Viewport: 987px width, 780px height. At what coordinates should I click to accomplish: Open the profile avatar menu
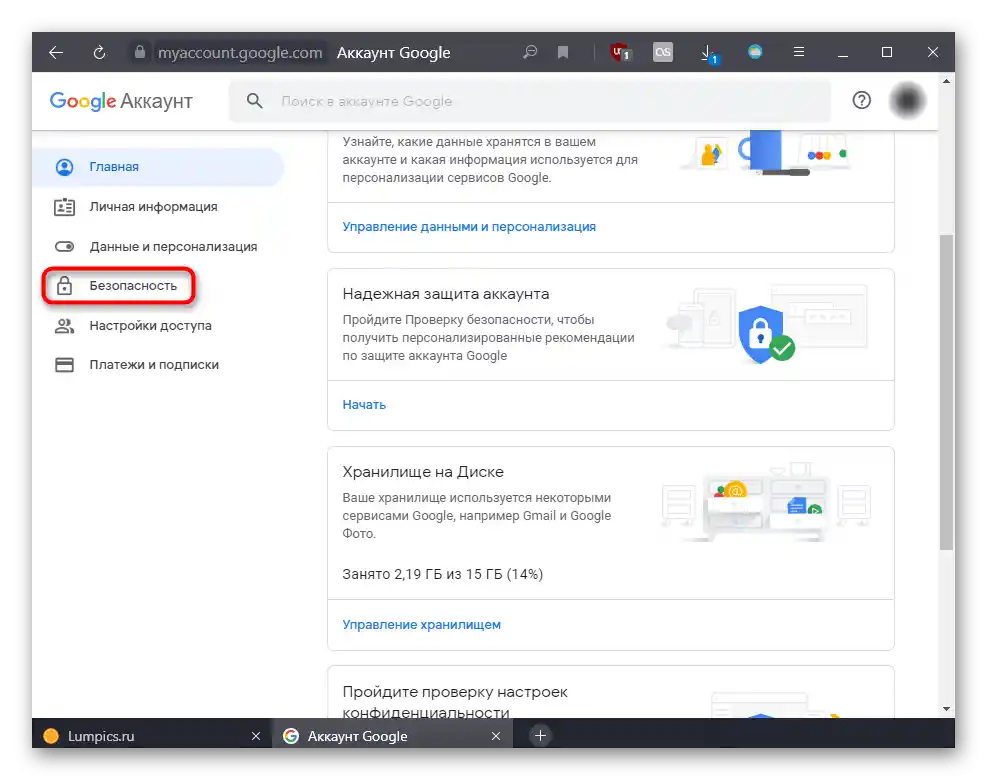pyautogui.click(x=907, y=101)
